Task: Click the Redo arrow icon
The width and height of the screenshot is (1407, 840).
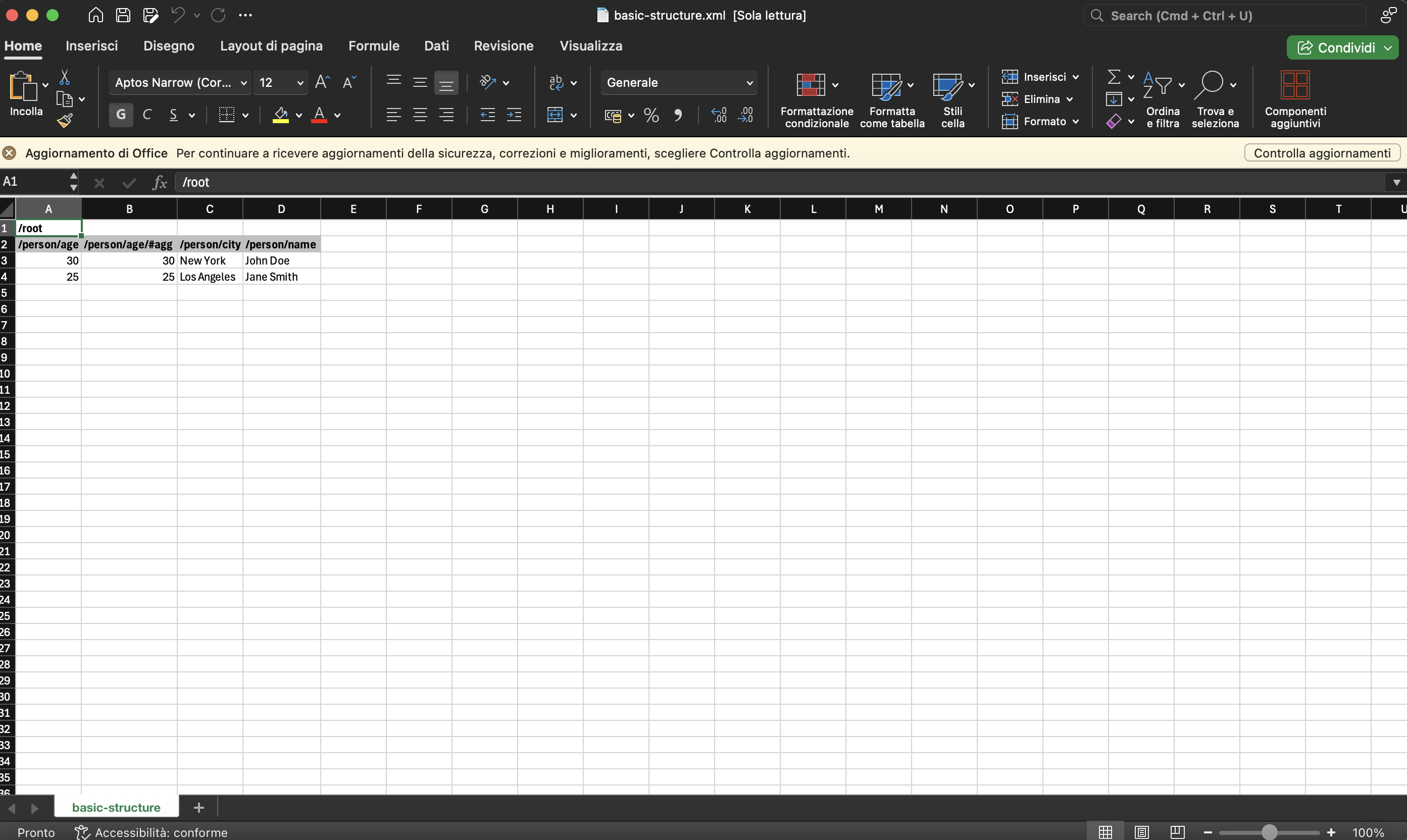Action: click(218, 15)
